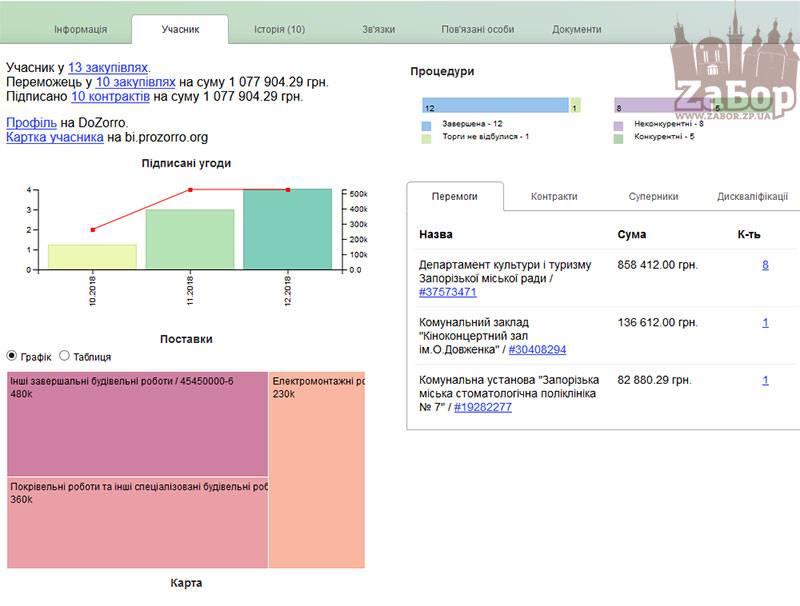Click win count 8 for Департамент культури

[x=765, y=265]
